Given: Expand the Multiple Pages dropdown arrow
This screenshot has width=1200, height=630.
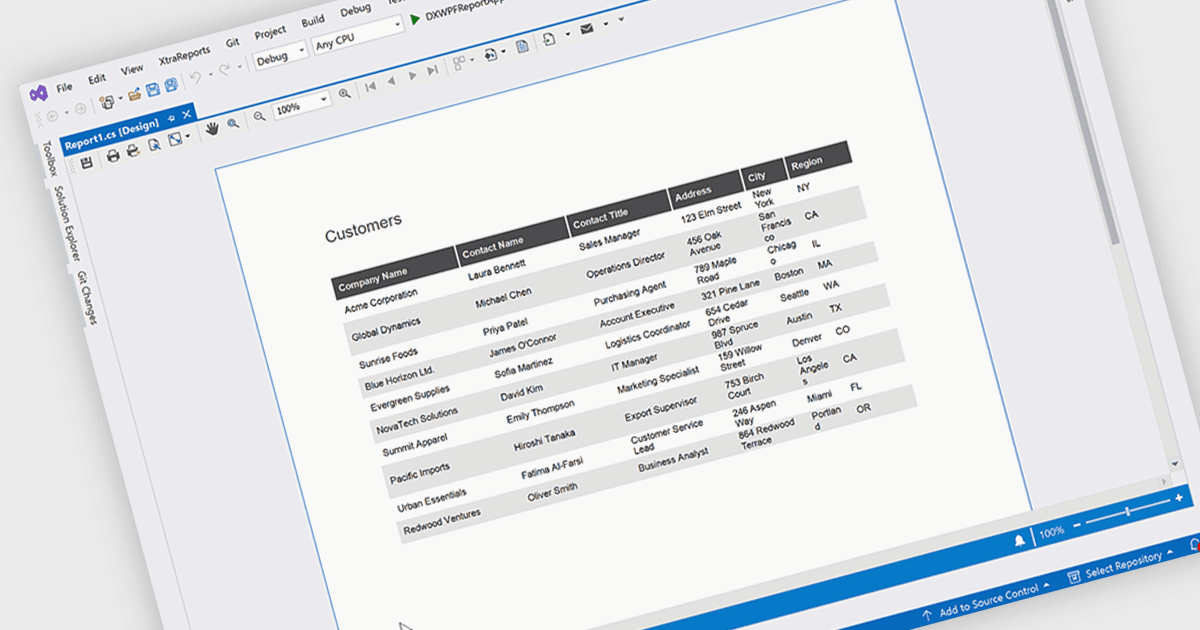Looking at the screenshot, I should tap(472, 60).
